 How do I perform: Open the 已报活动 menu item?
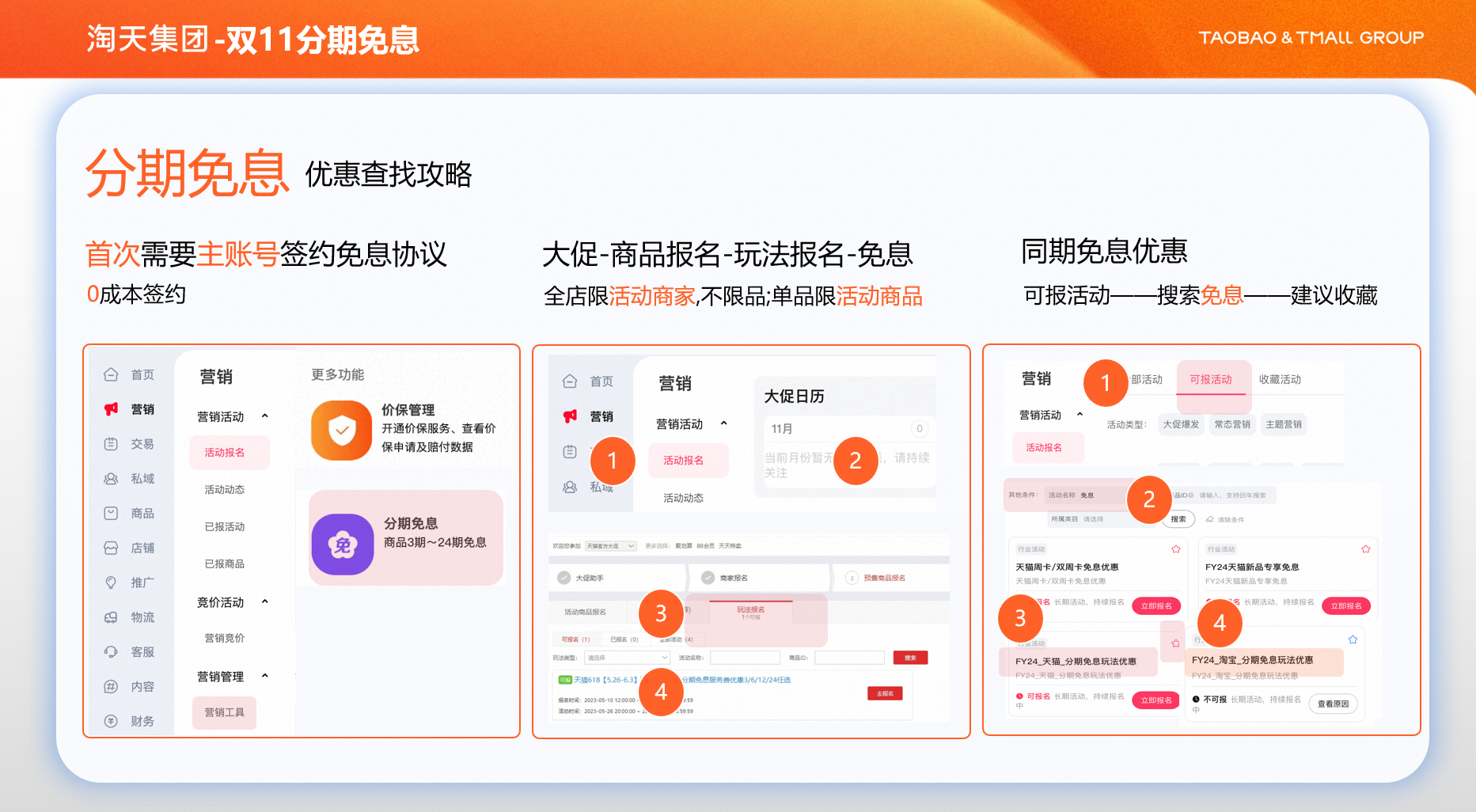225,527
